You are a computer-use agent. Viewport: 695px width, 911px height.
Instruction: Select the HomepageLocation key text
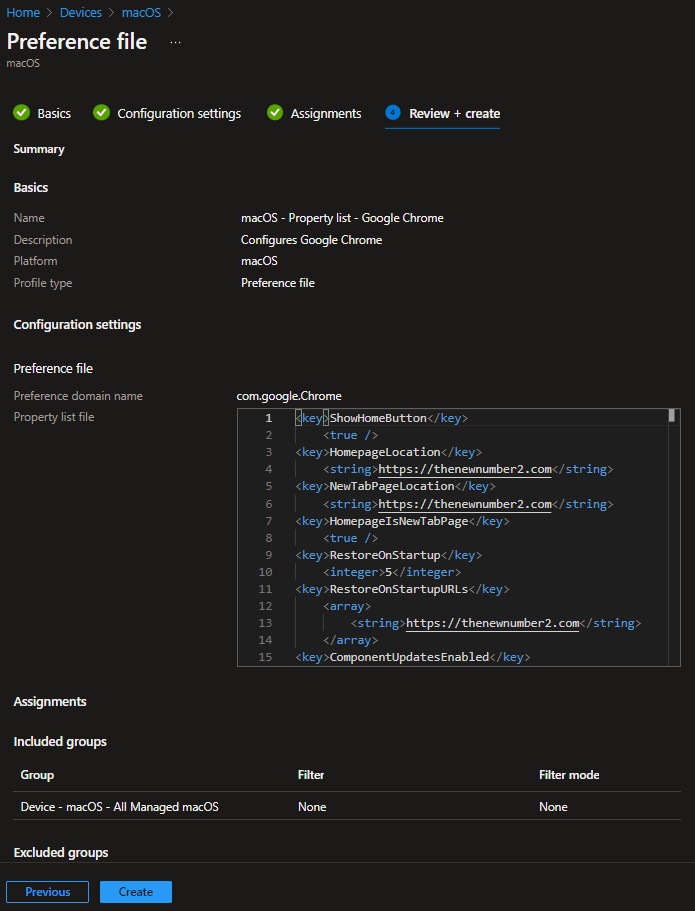pos(385,452)
